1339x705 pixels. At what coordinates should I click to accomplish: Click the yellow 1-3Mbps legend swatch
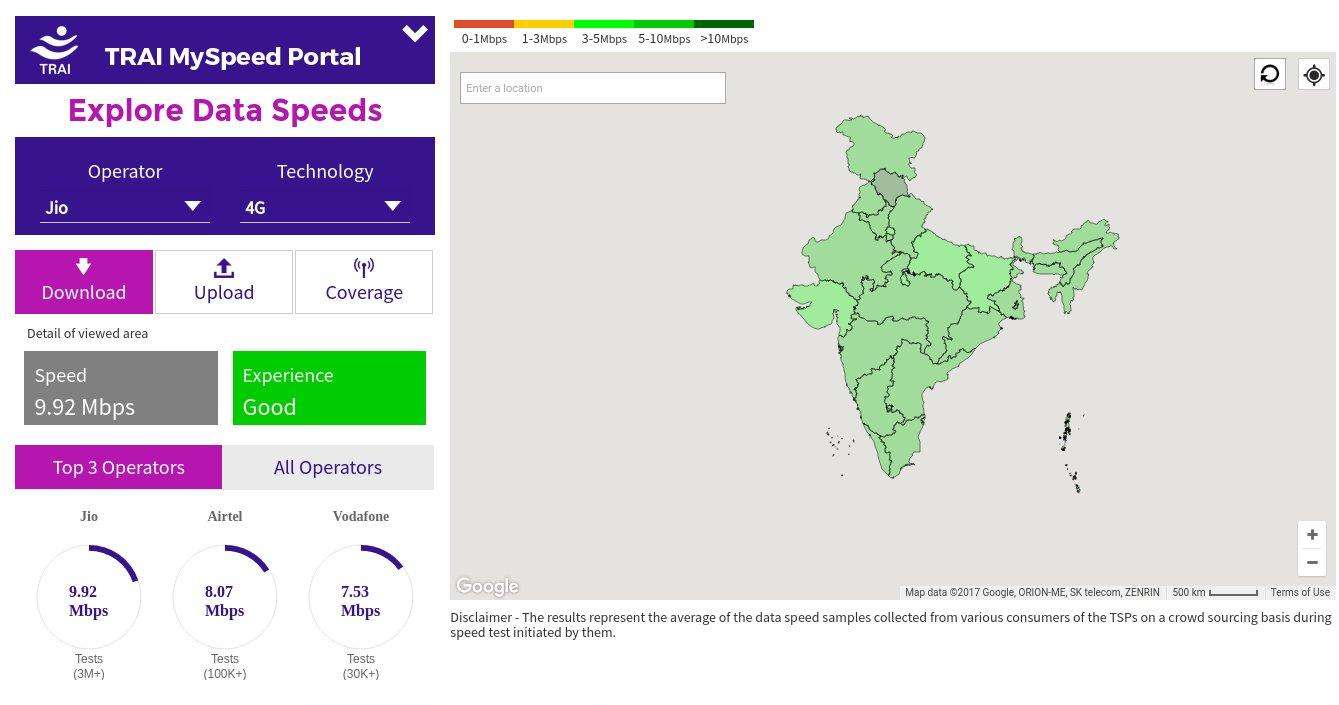coord(544,24)
